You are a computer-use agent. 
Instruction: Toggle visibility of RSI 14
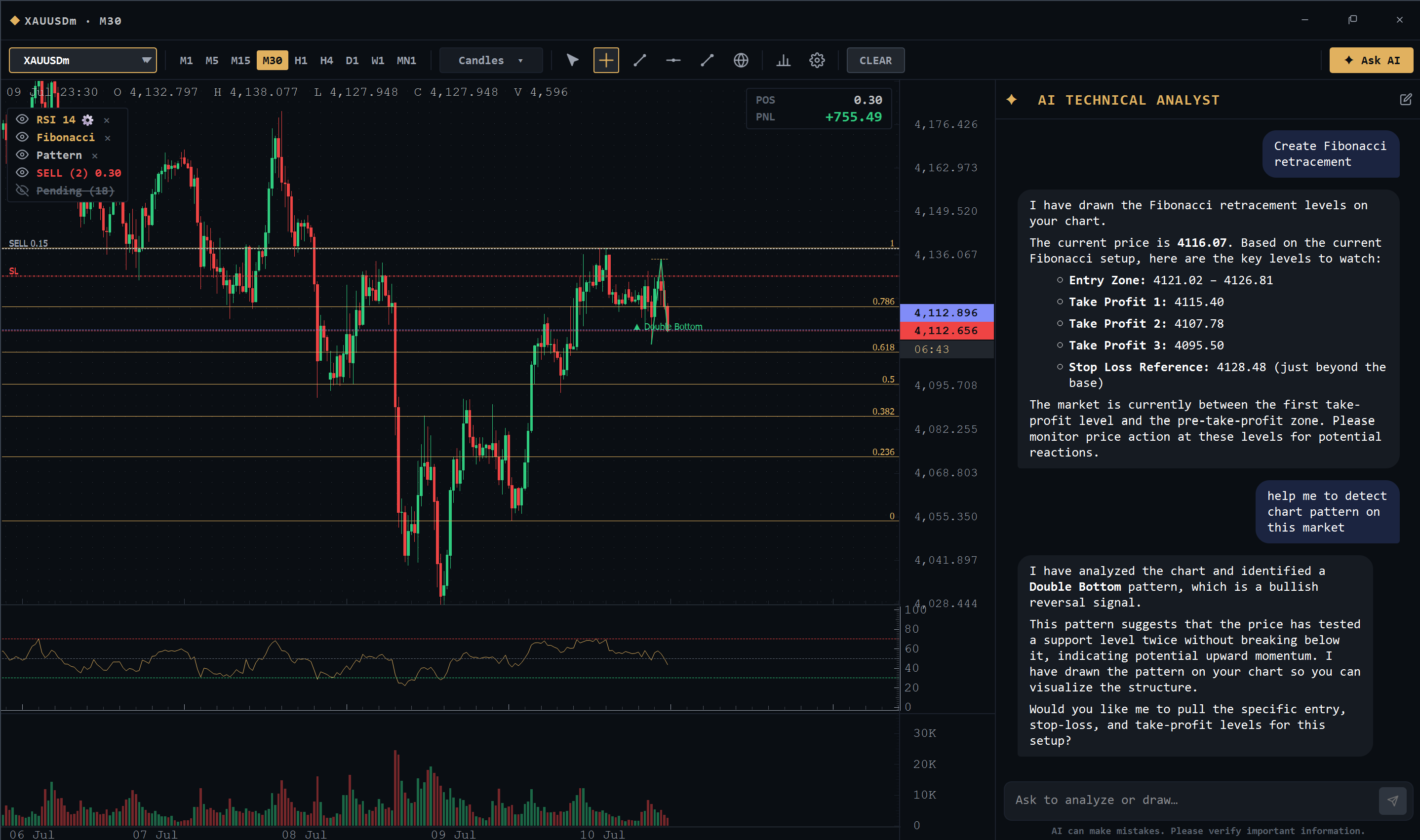coord(22,119)
